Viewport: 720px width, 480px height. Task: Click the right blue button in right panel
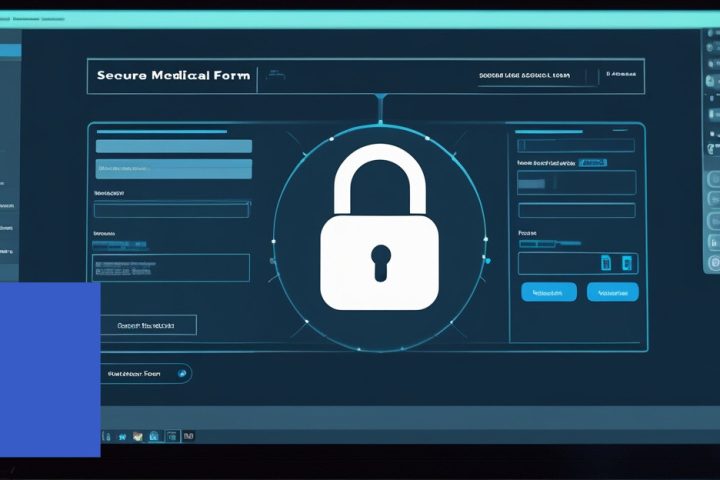[x=612, y=292]
